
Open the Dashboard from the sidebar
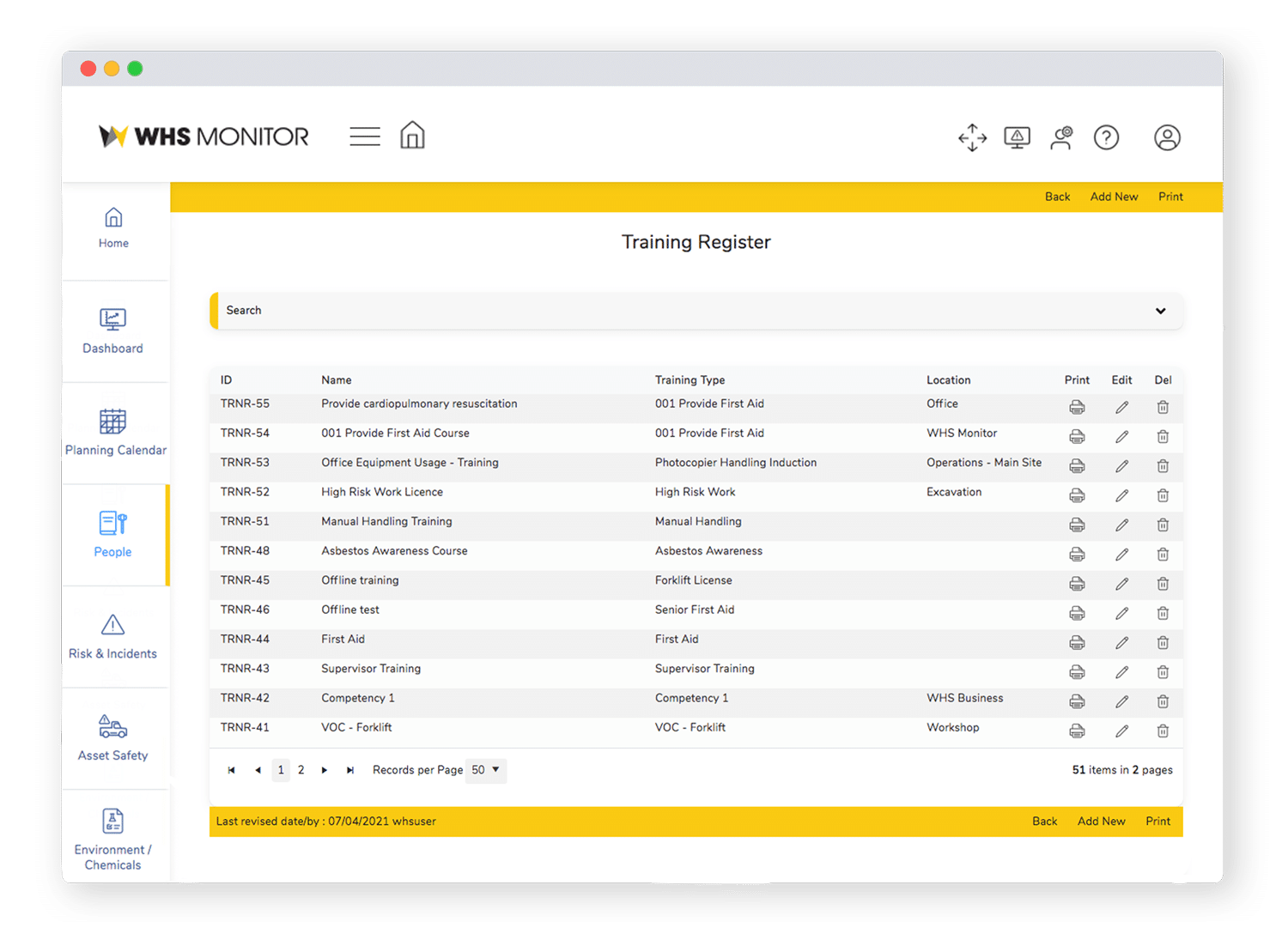(x=112, y=332)
